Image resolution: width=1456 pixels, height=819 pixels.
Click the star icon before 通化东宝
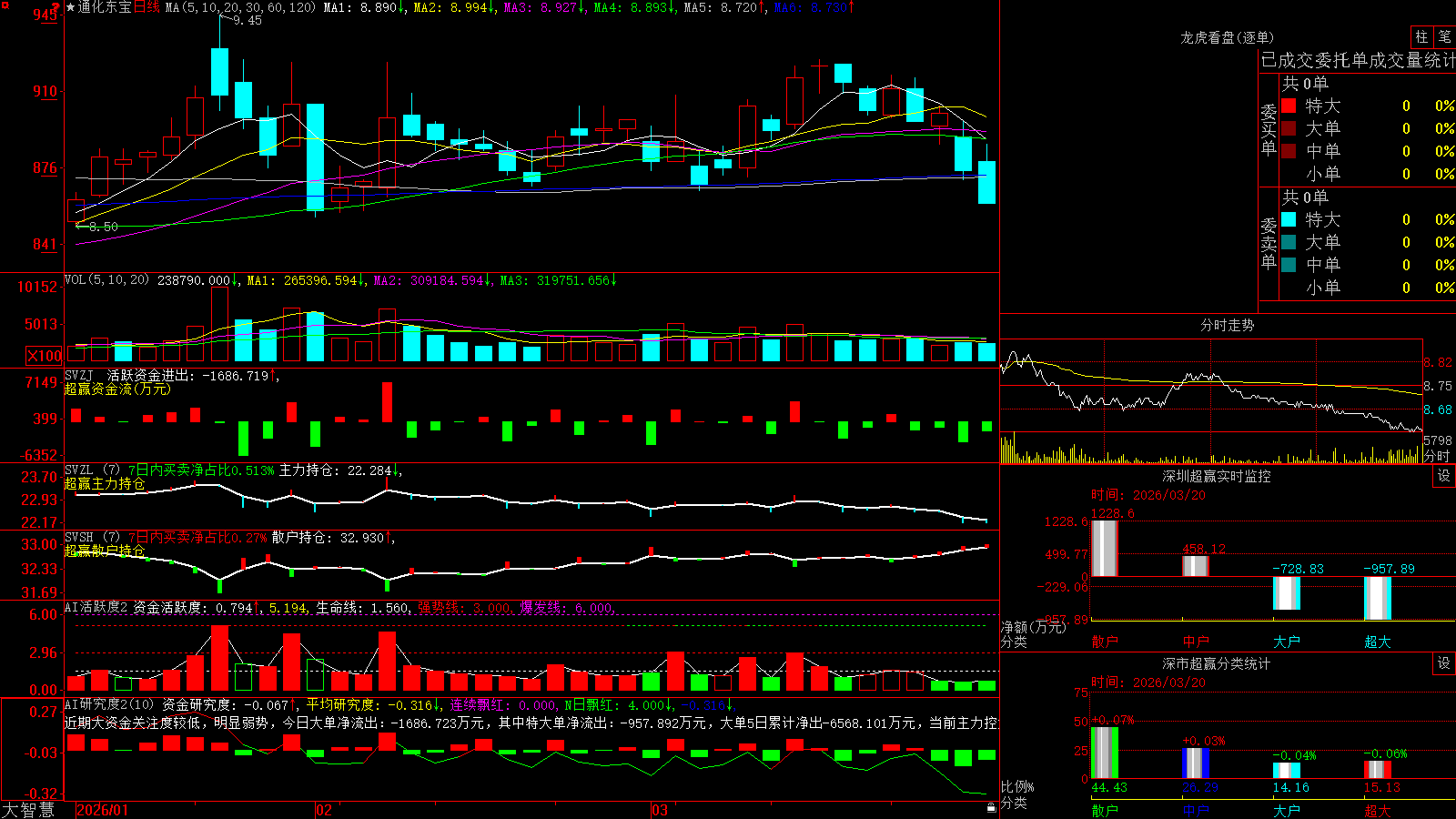tap(70, 7)
